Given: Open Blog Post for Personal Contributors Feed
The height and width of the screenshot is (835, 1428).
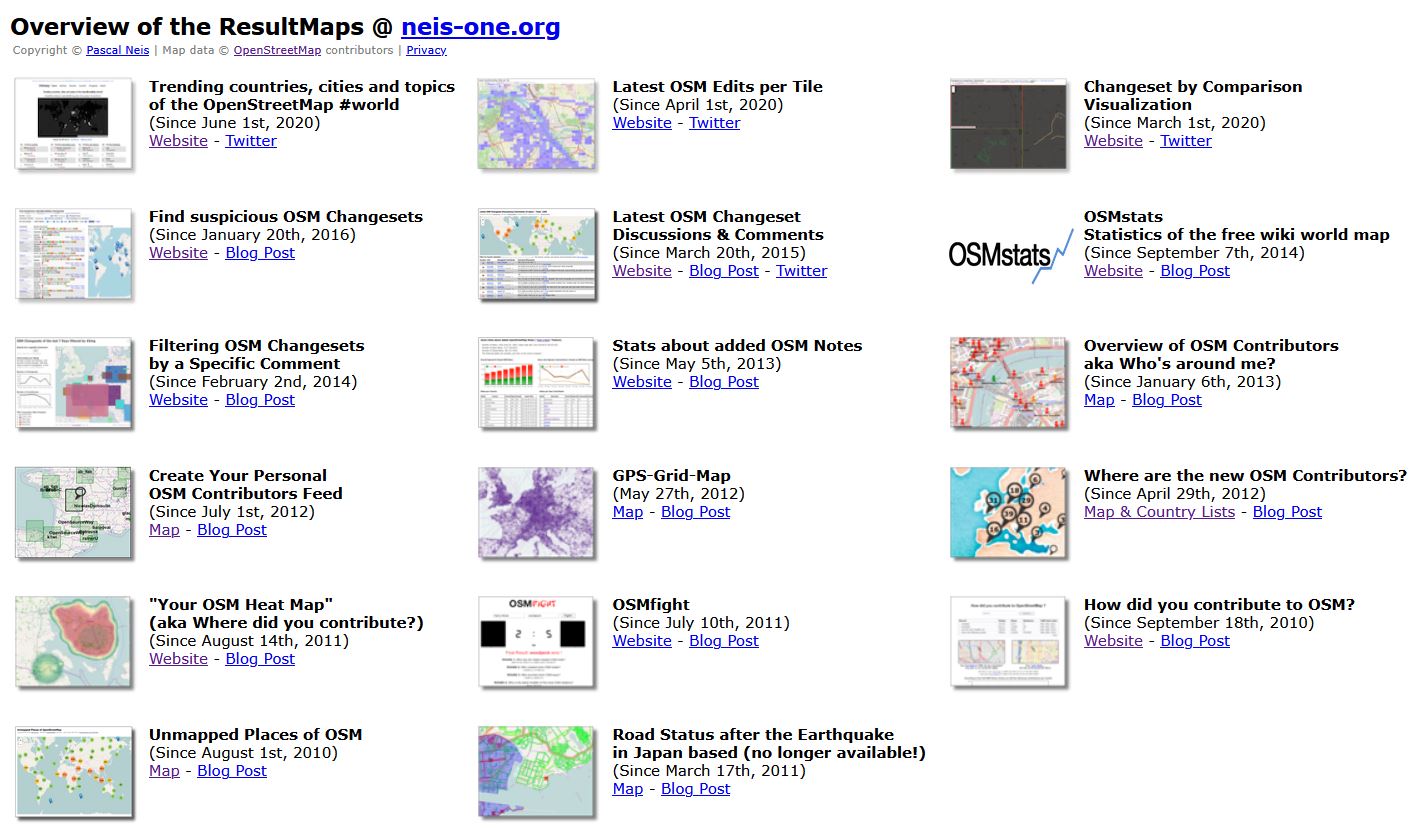Looking at the screenshot, I should pyautogui.click(x=232, y=530).
